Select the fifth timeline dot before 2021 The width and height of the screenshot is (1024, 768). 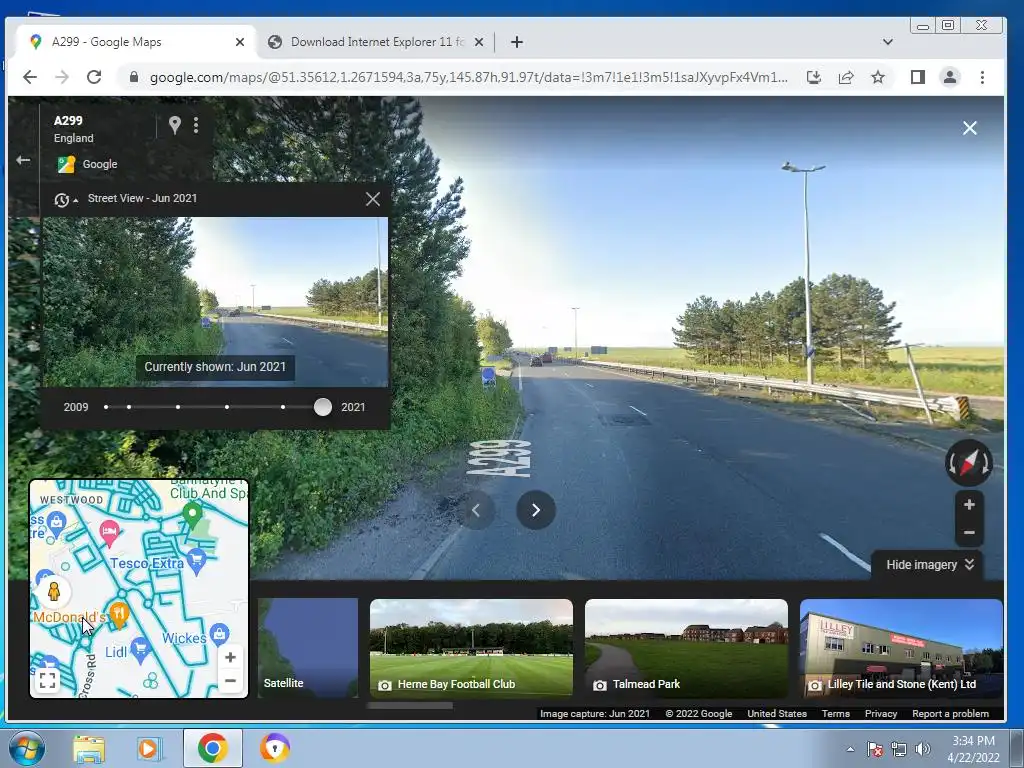click(282, 407)
